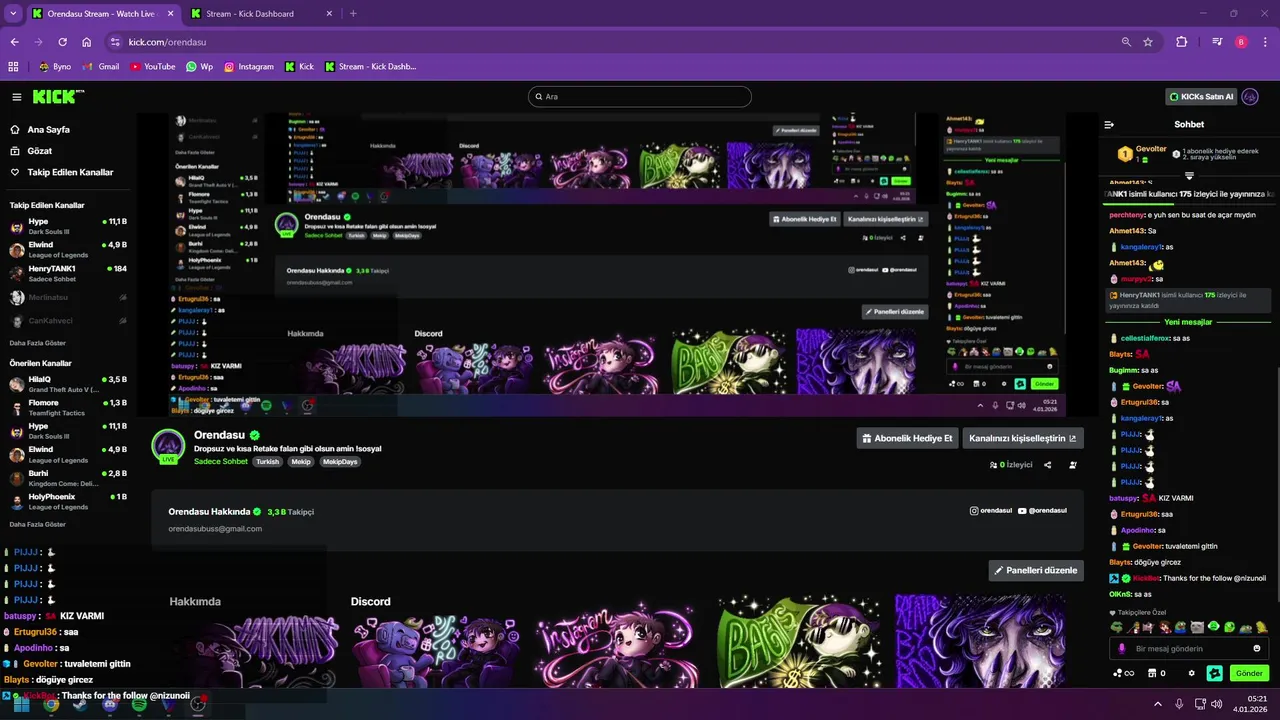This screenshot has width=1280, height=720.
Task: Open a new browser tab
Action: pos(353,14)
